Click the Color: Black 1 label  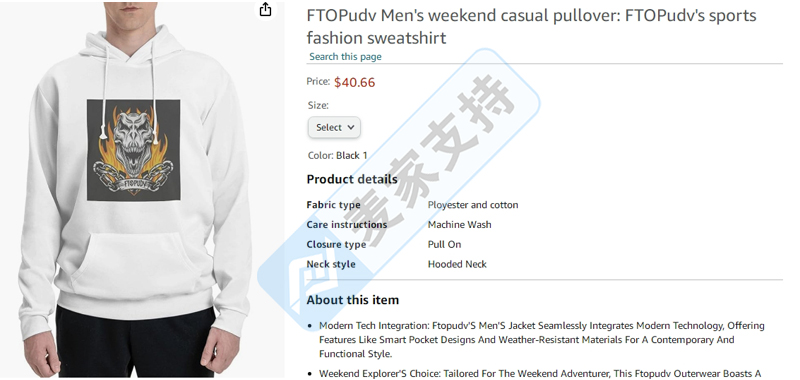tap(338, 156)
